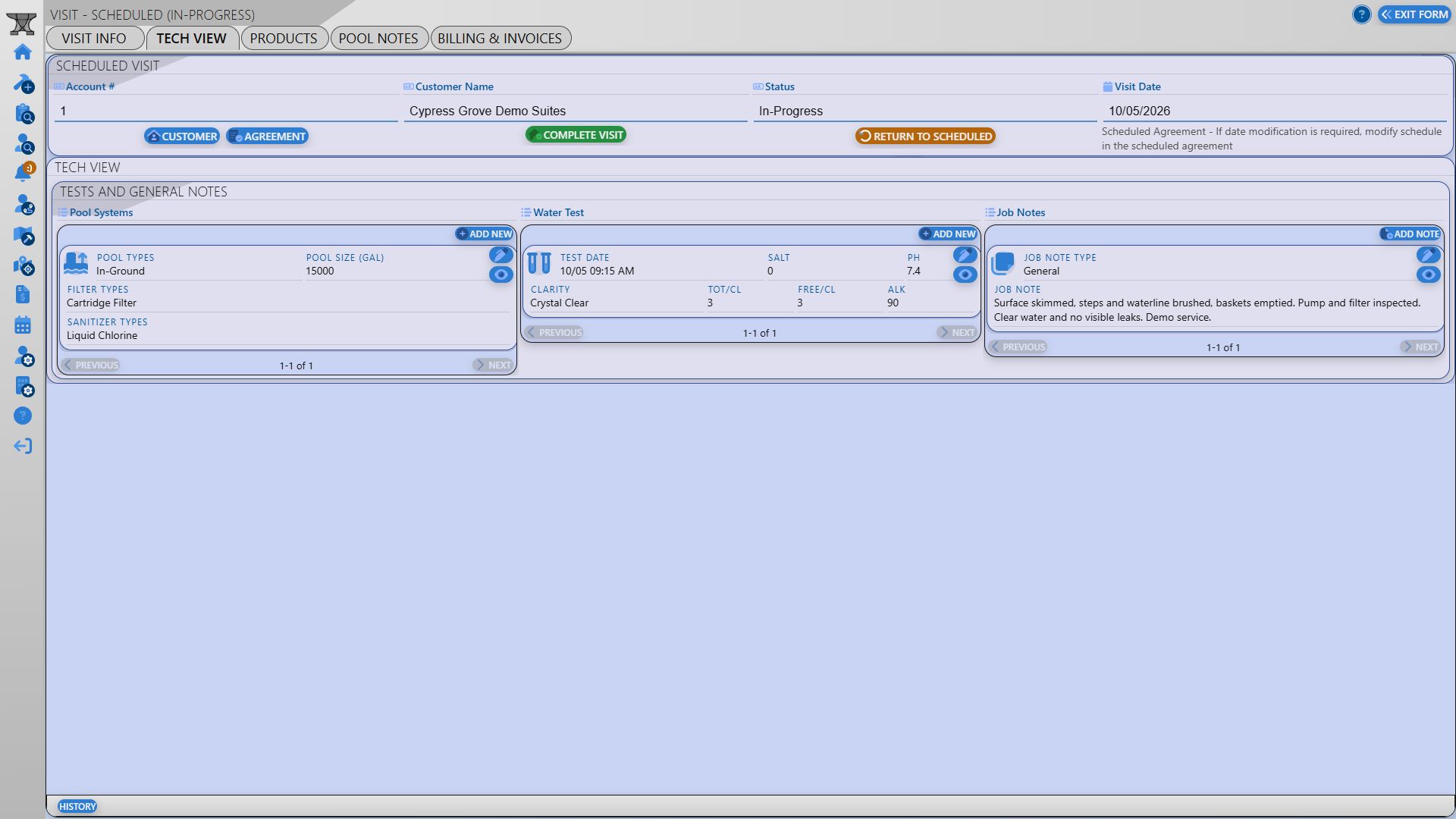Viewport: 1456px width, 819px height.
Task: Open the user settings gear icon
Action: [23, 356]
